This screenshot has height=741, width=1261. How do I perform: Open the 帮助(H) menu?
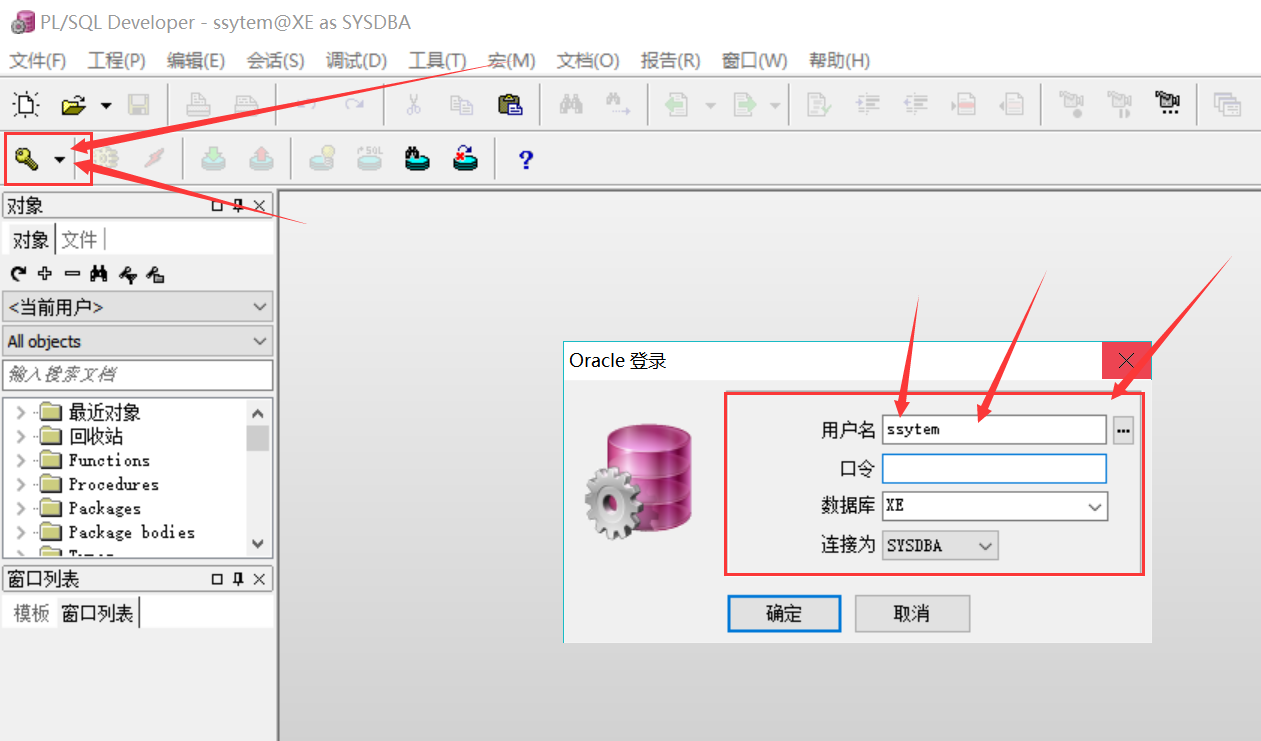coord(839,60)
